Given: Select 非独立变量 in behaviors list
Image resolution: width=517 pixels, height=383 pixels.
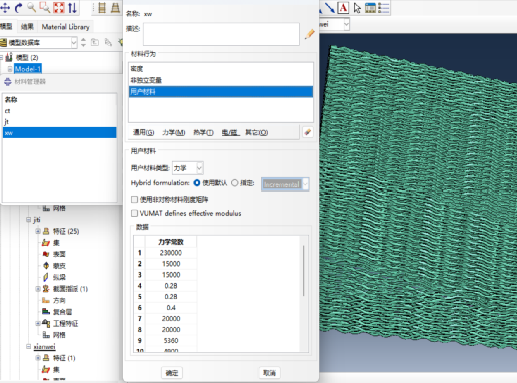Looking at the screenshot, I should pyautogui.click(x=221, y=80).
